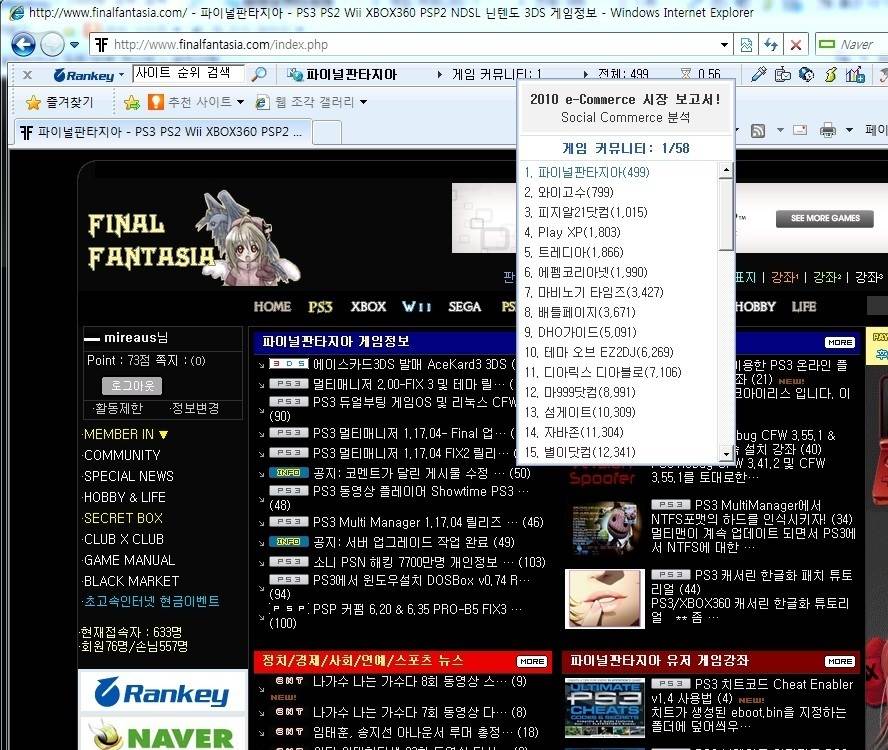The height and width of the screenshot is (750, 888).
Task: Click the ranking list scrollbar thumb
Action: (725, 214)
